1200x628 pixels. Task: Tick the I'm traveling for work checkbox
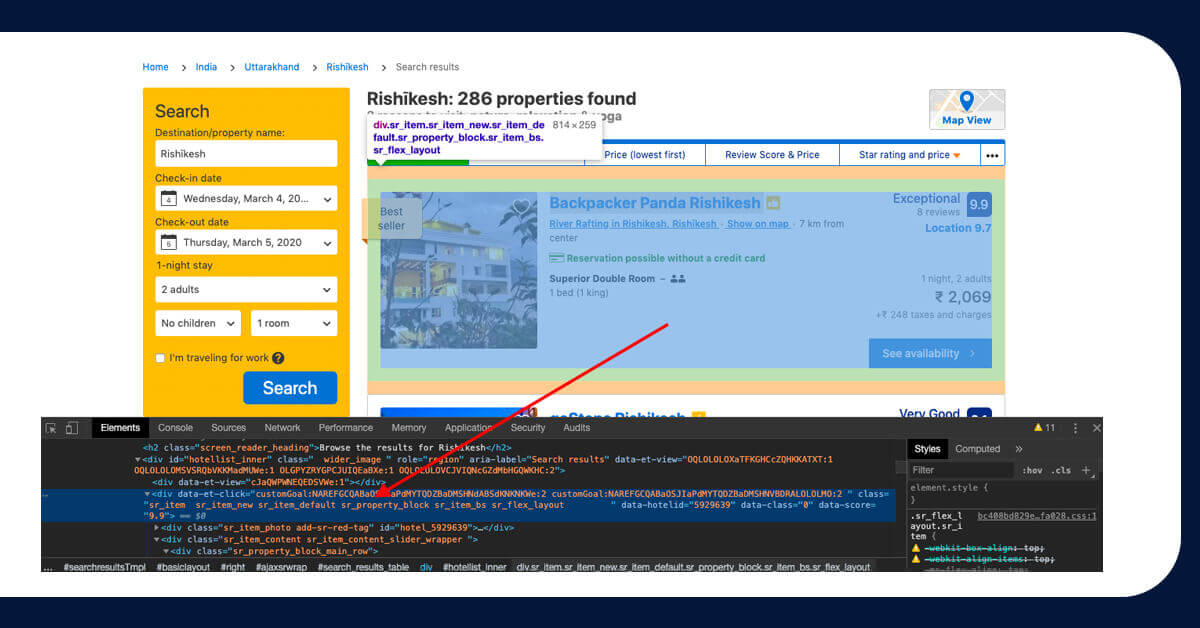point(160,358)
